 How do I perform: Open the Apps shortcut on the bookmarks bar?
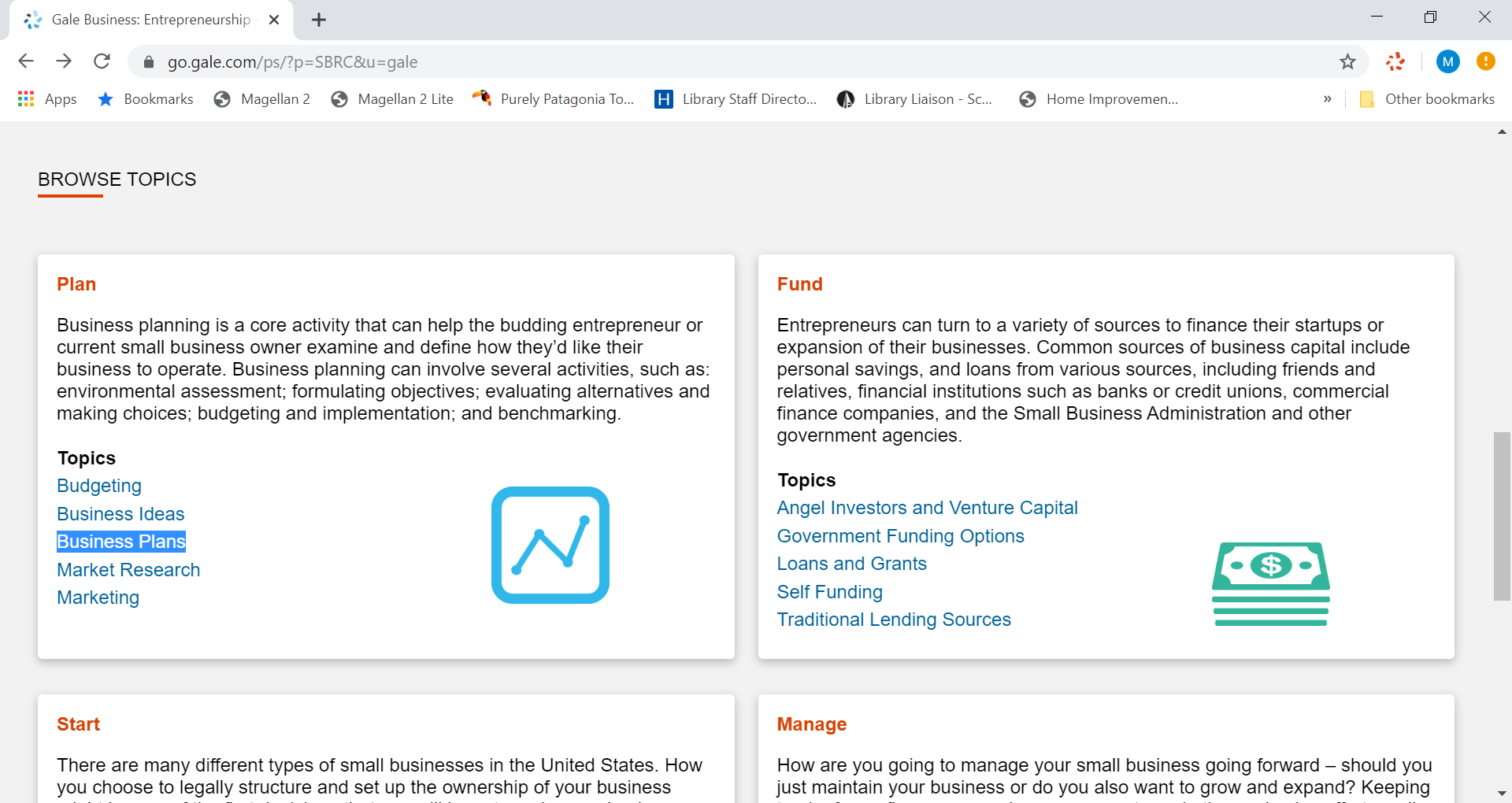[47, 98]
